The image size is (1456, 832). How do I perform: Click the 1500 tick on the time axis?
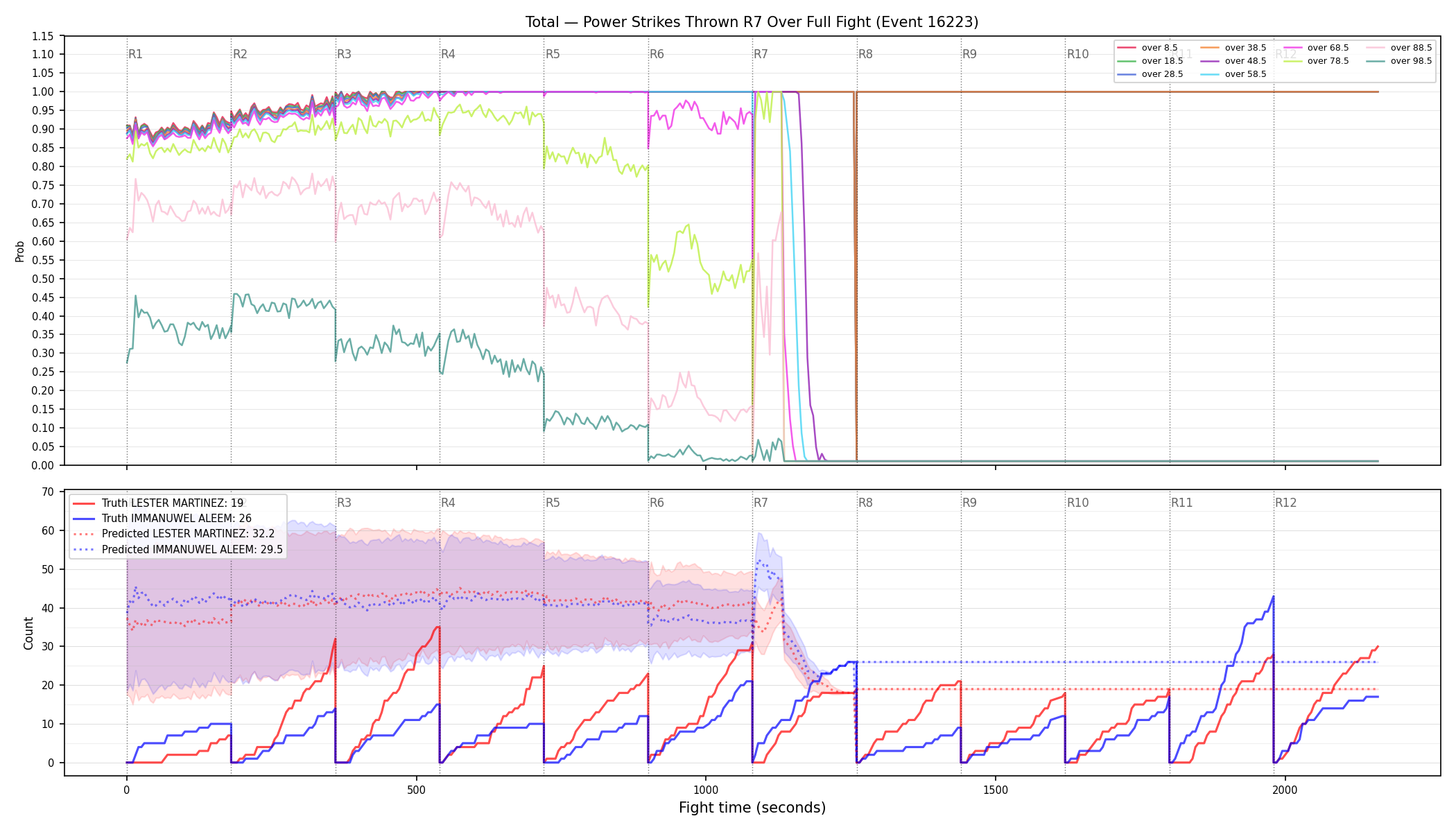pyautogui.click(x=996, y=790)
